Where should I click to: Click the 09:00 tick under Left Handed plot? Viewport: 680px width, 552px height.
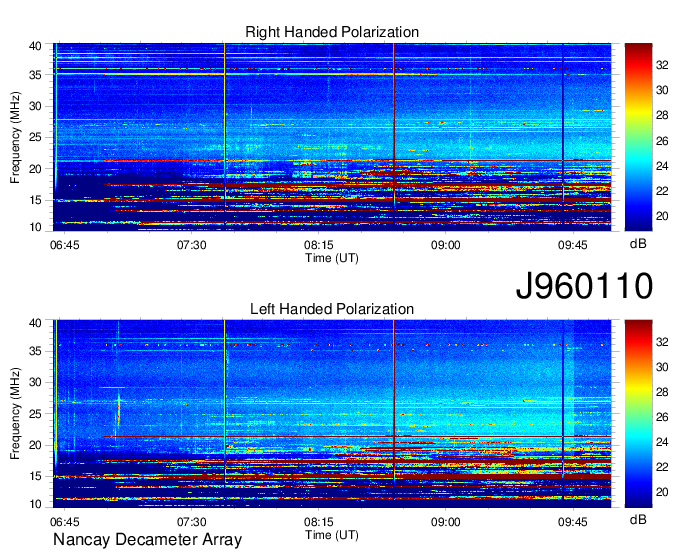445,522
